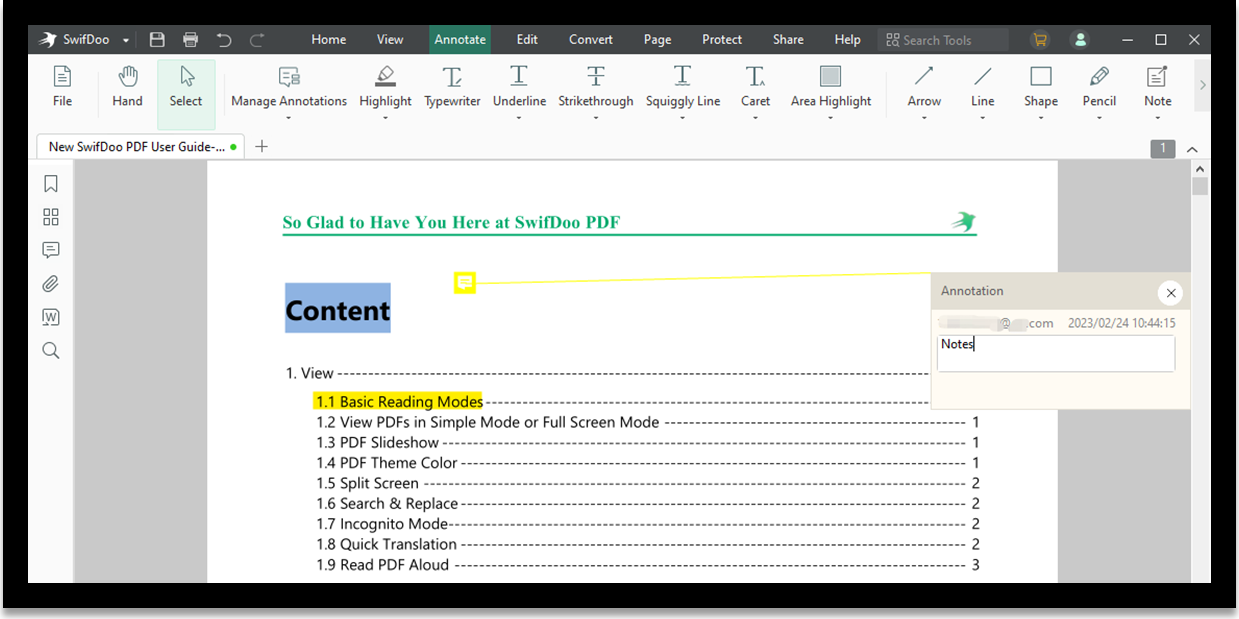This screenshot has width=1239, height=619.
Task: Open the Convert tab
Action: point(591,40)
